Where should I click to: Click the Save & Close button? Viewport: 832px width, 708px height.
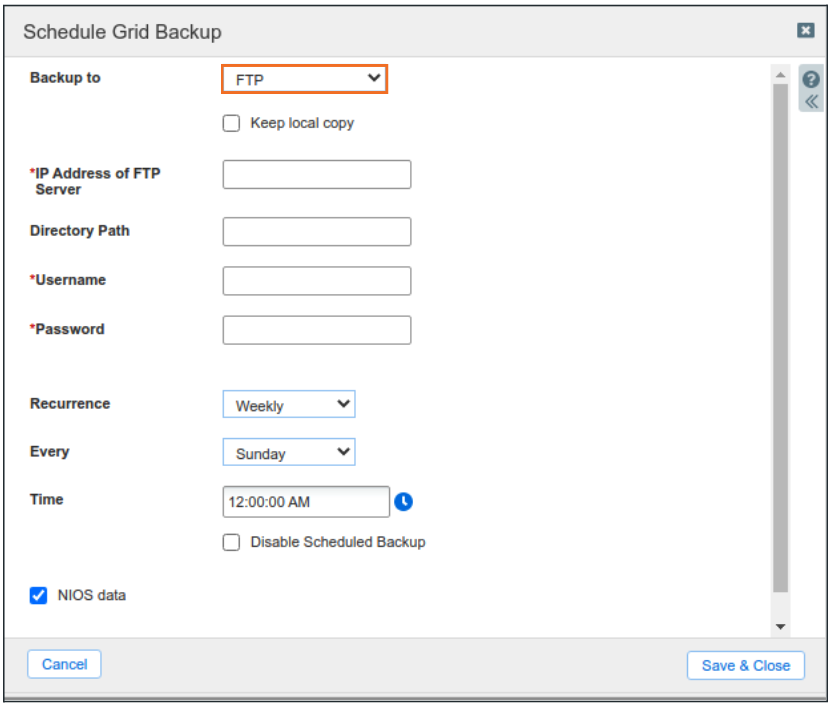click(x=745, y=665)
